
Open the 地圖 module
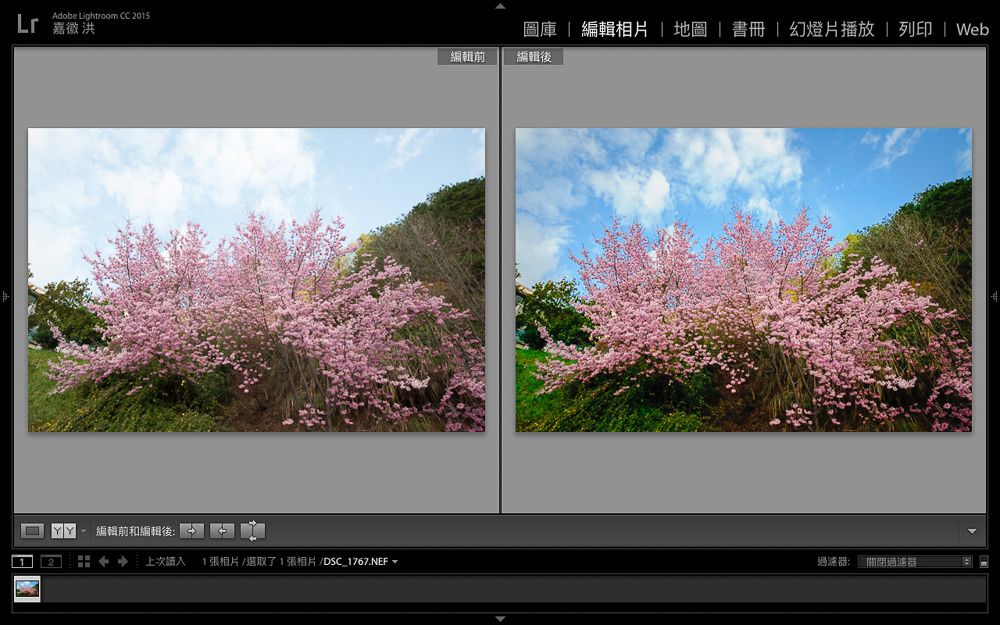pyautogui.click(x=690, y=29)
